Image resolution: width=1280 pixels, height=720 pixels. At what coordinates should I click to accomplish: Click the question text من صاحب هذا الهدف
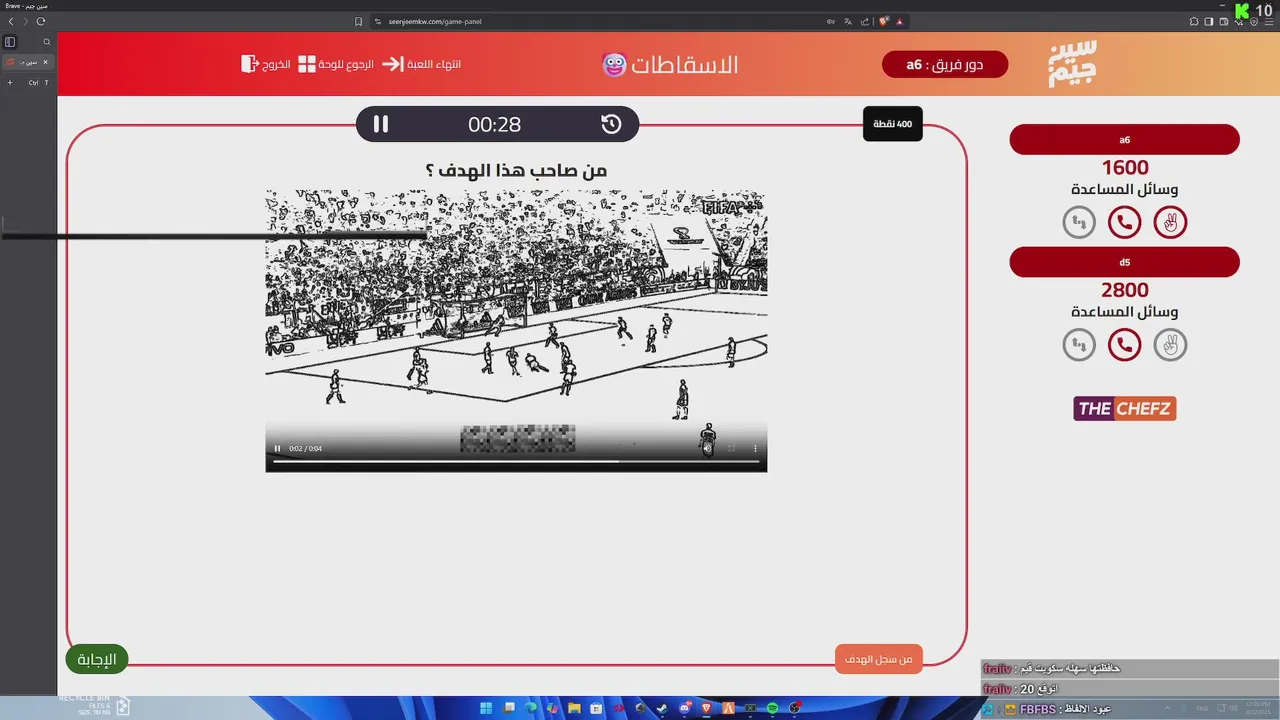(516, 171)
